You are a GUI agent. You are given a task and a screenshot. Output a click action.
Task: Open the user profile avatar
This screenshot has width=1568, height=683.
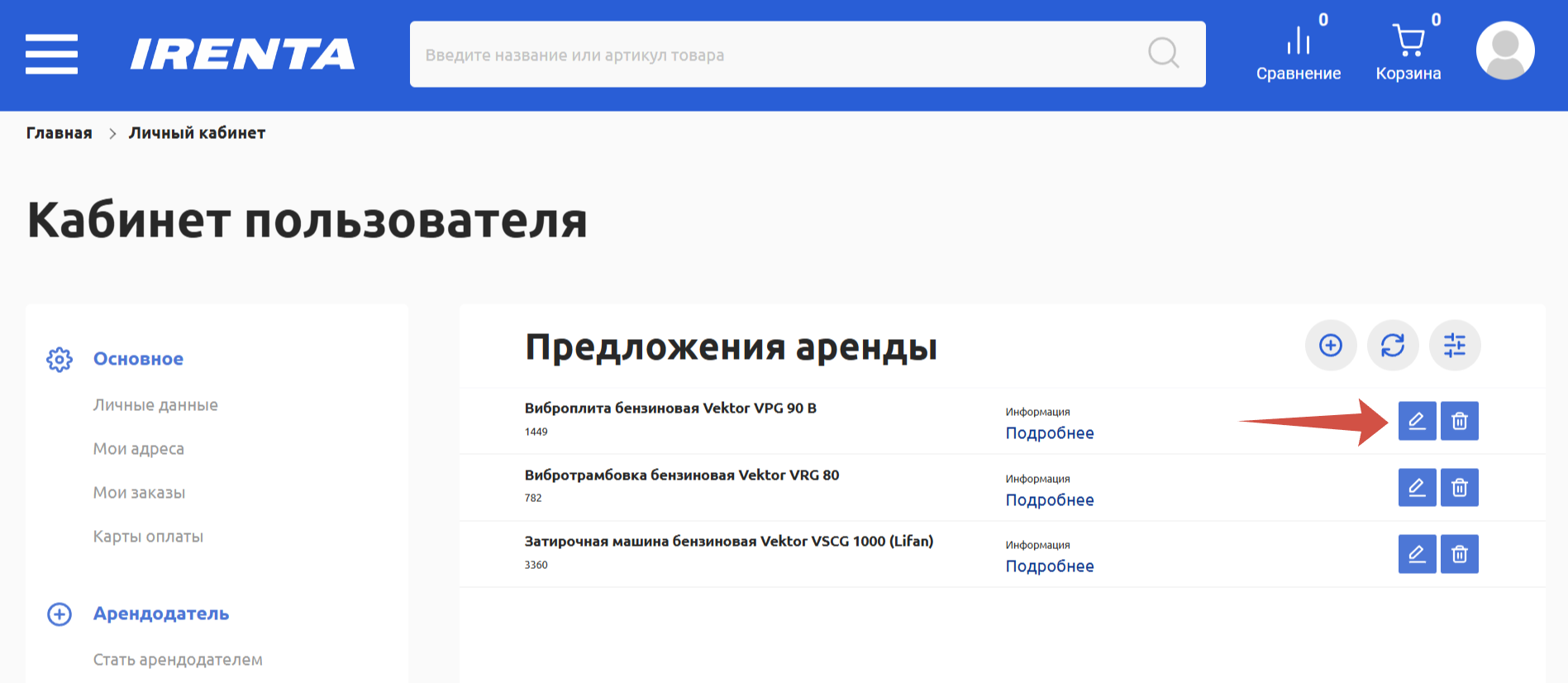1504,51
